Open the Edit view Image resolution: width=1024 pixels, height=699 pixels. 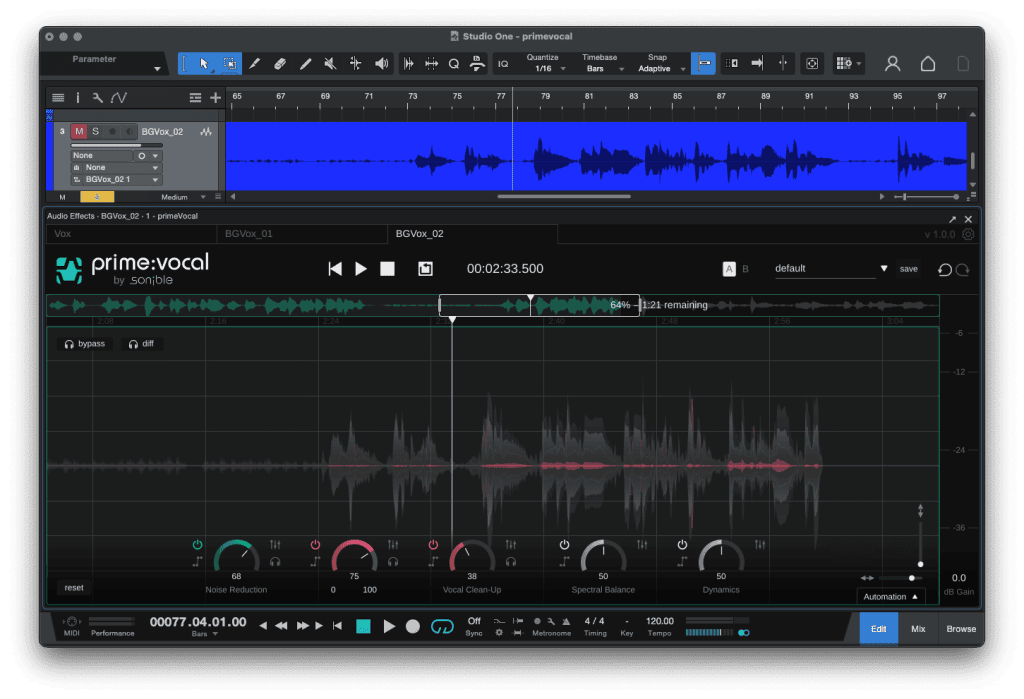[x=878, y=628]
